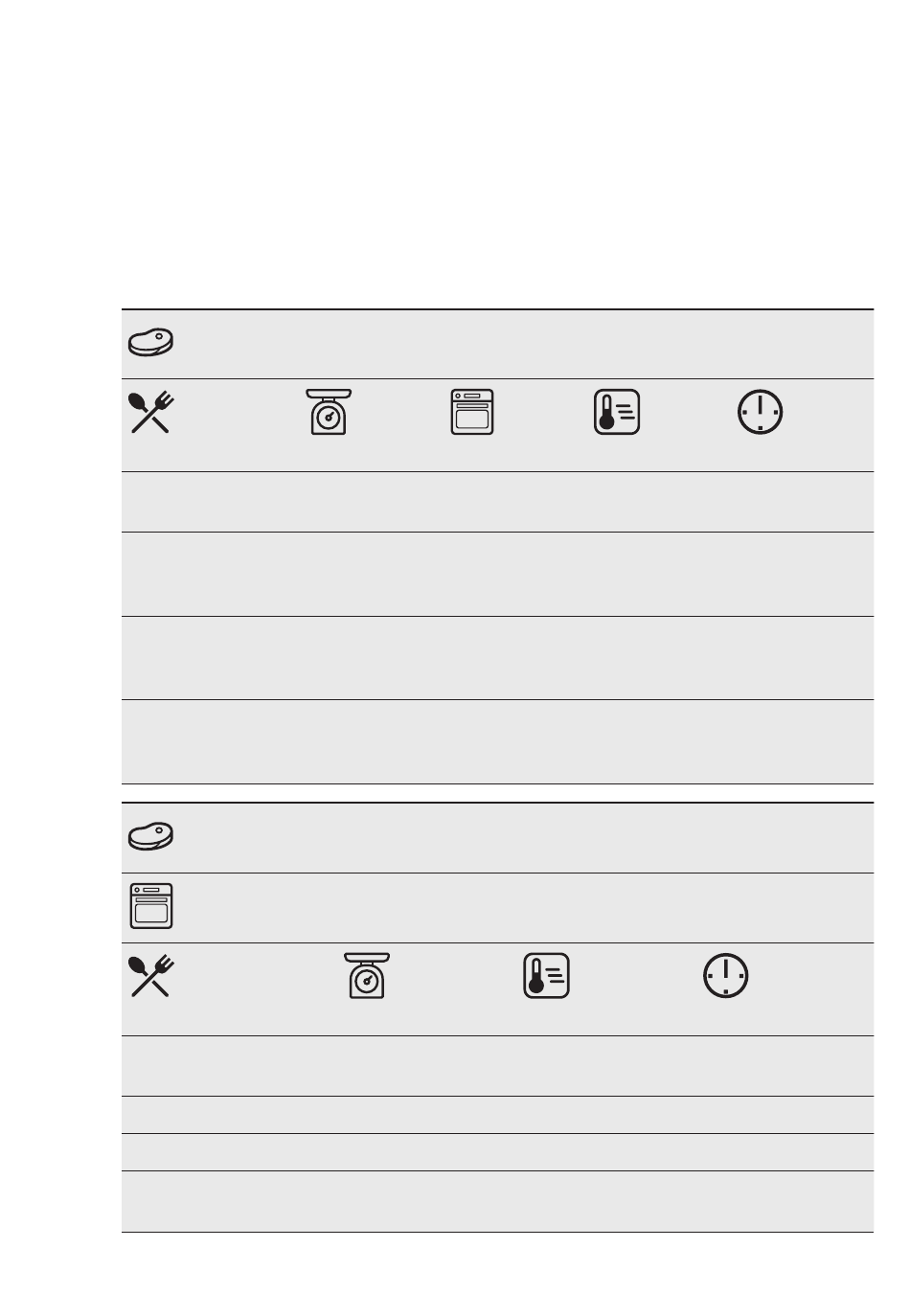Click third blank row of the upper table

click(x=497, y=658)
